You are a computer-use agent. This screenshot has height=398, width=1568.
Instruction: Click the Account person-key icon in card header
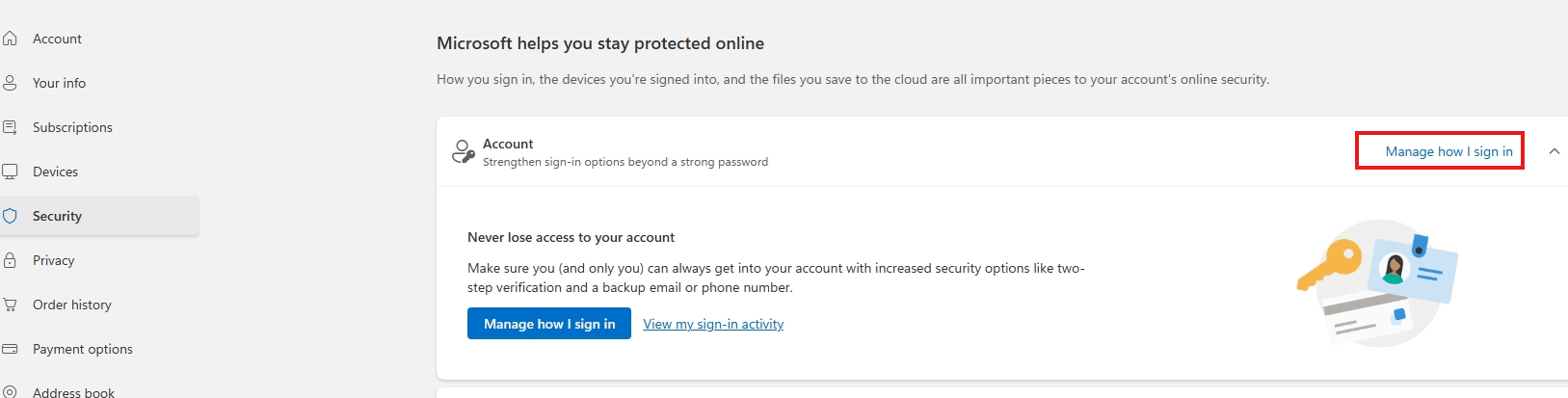tap(464, 151)
